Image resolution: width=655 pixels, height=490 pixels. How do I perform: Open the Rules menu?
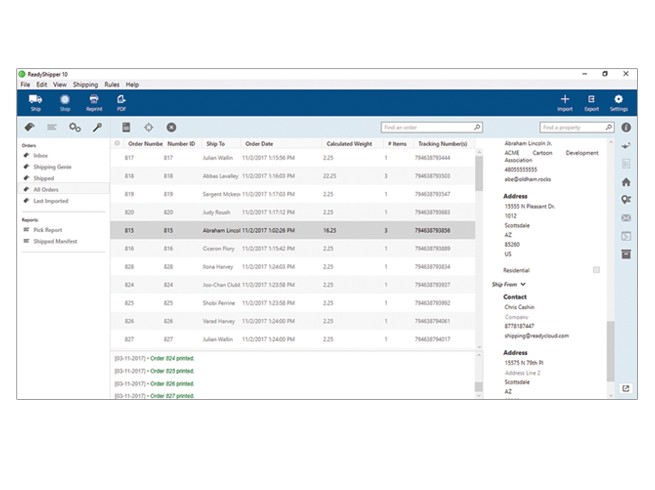click(112, 84)
